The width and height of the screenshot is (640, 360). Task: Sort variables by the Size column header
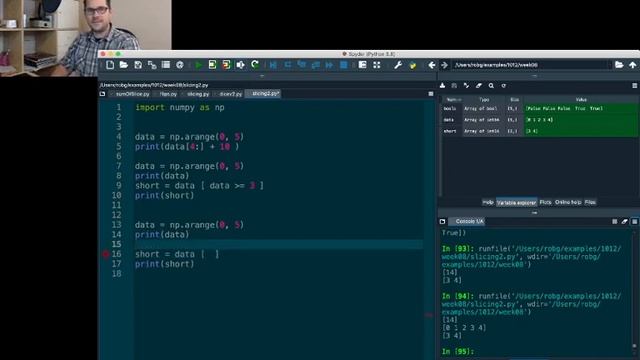[x=515, y=100]
